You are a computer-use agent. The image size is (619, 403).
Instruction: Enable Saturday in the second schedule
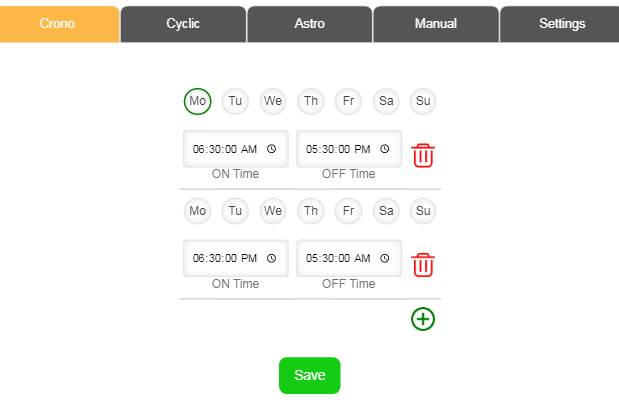coord(386,211)
